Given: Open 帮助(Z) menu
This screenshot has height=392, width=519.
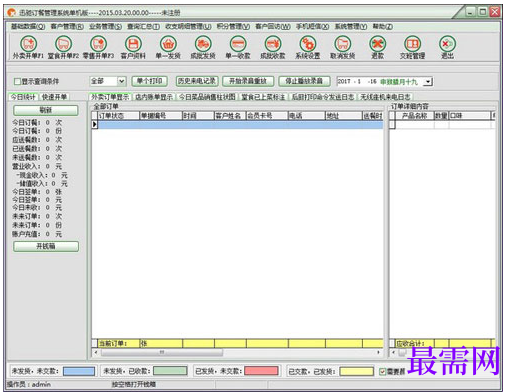Looking at the screenshot, I should point(382,26).
